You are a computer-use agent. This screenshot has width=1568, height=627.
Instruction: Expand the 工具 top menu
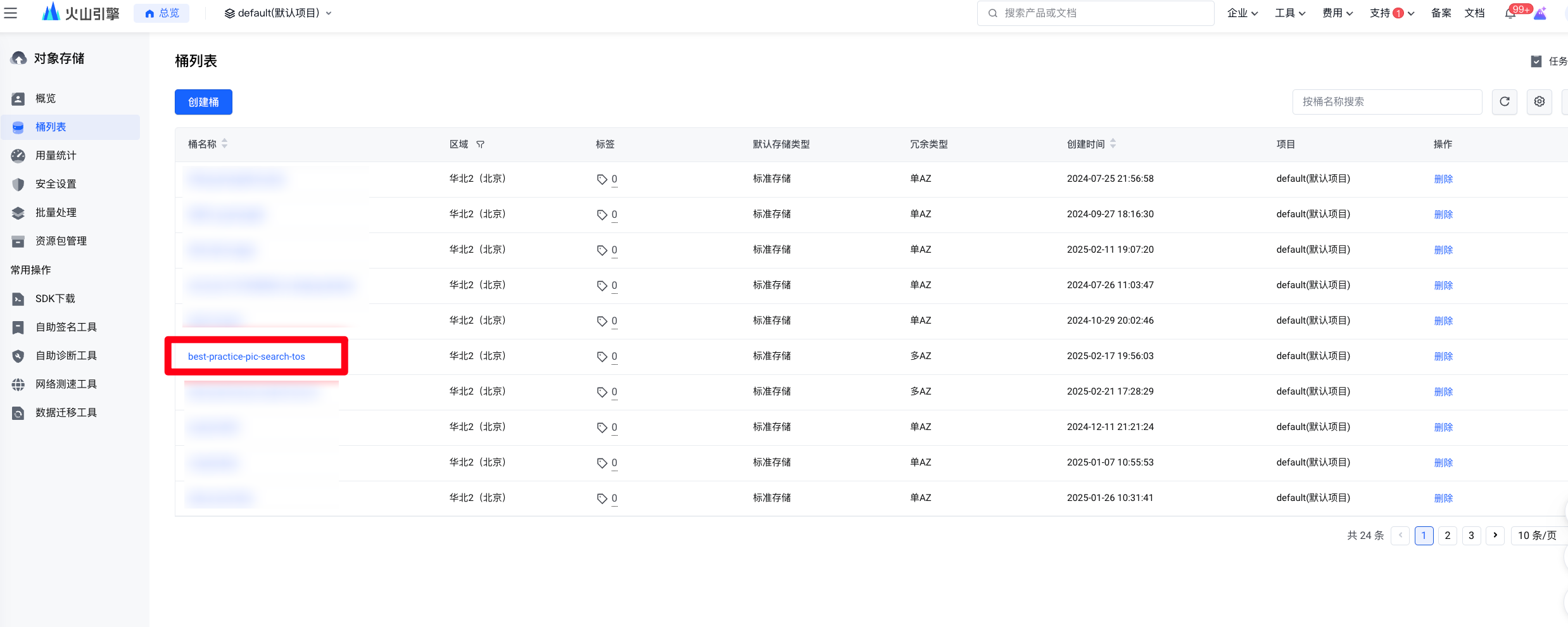1290,13
